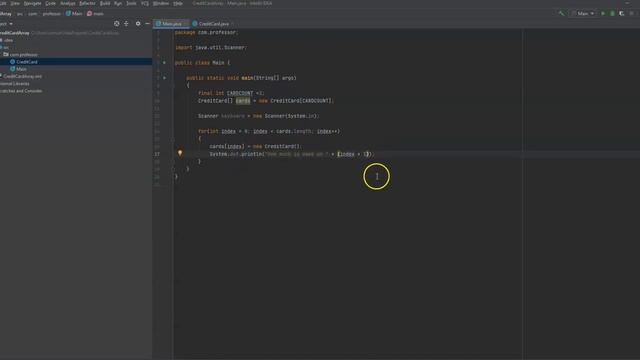
Task: Open the Build menu
Action: click(x=105, y=3)
